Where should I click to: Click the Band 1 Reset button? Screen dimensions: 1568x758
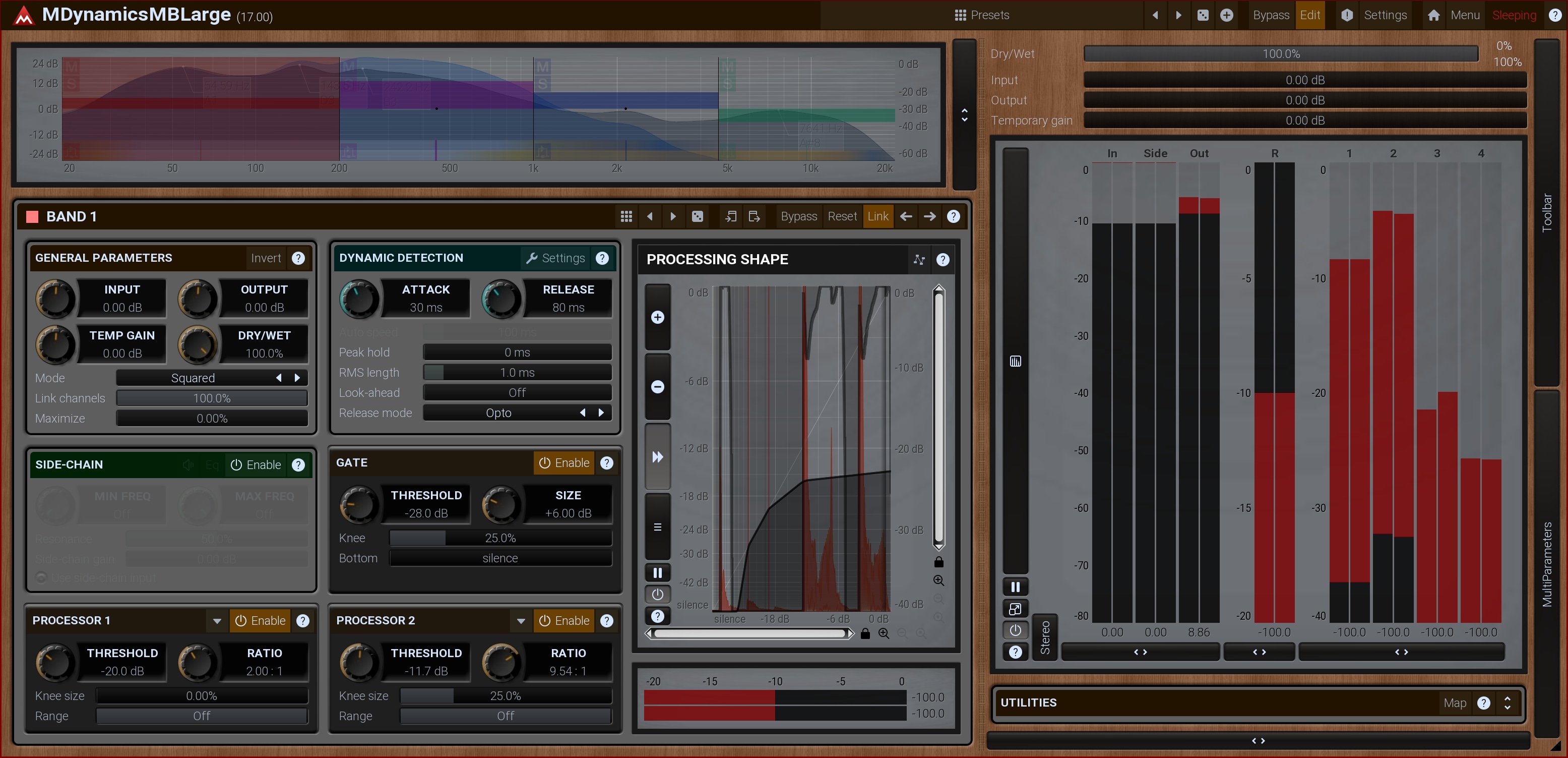point(842,216)
